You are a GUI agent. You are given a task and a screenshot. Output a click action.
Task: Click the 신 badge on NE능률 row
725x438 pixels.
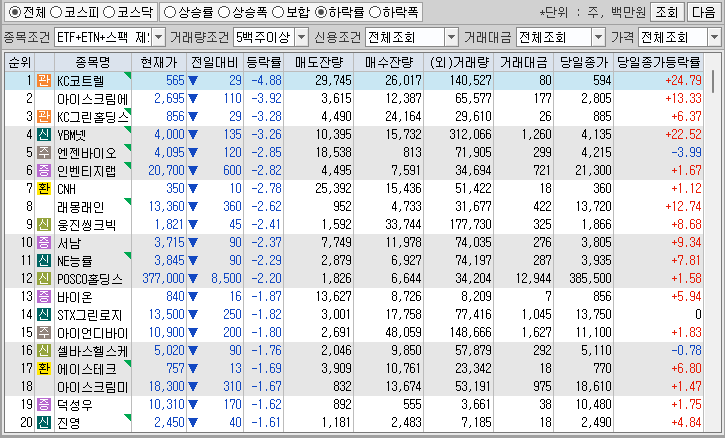(x=44, y=260)
